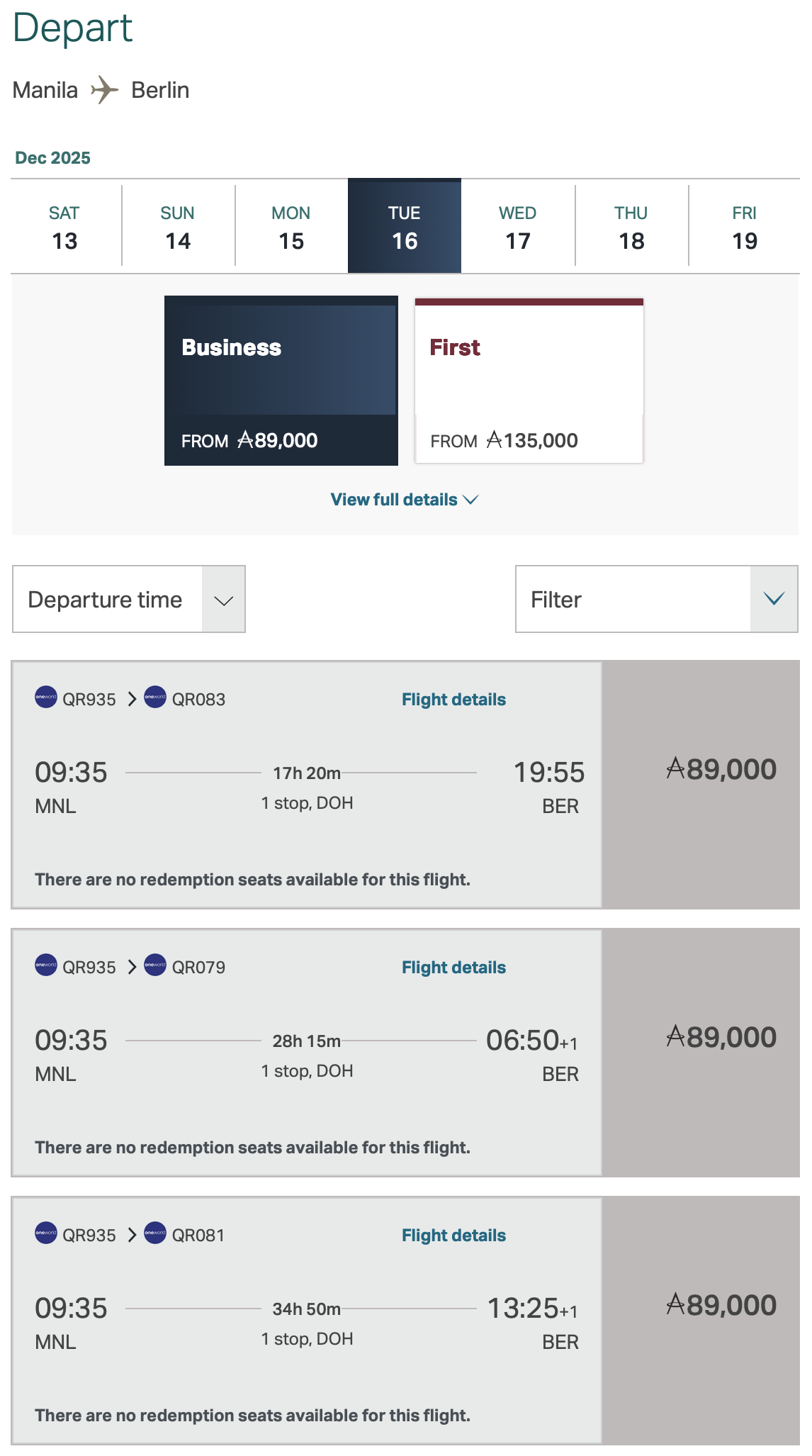Switch to FRI 19 date tab
Screen dimensions: 812x1456
(x=745, y=227)
